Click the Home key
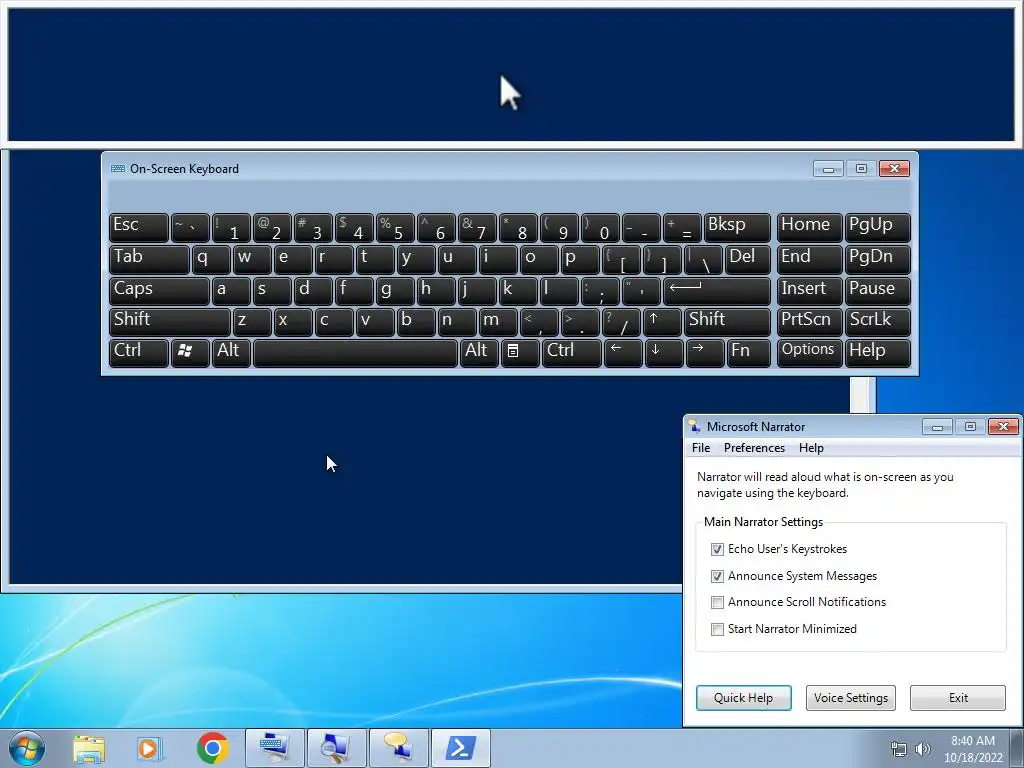This screenshot has width=1024, height=768. tap(809, 227)
